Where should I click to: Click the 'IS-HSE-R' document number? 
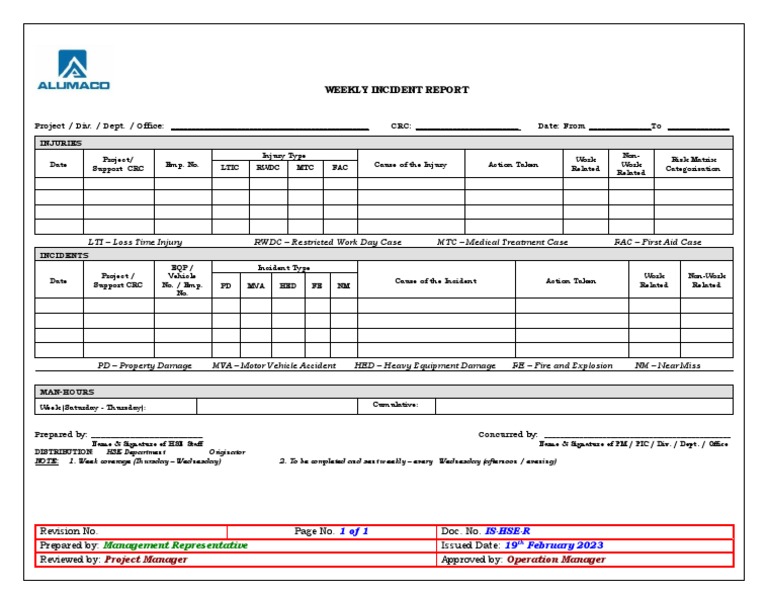507,531
